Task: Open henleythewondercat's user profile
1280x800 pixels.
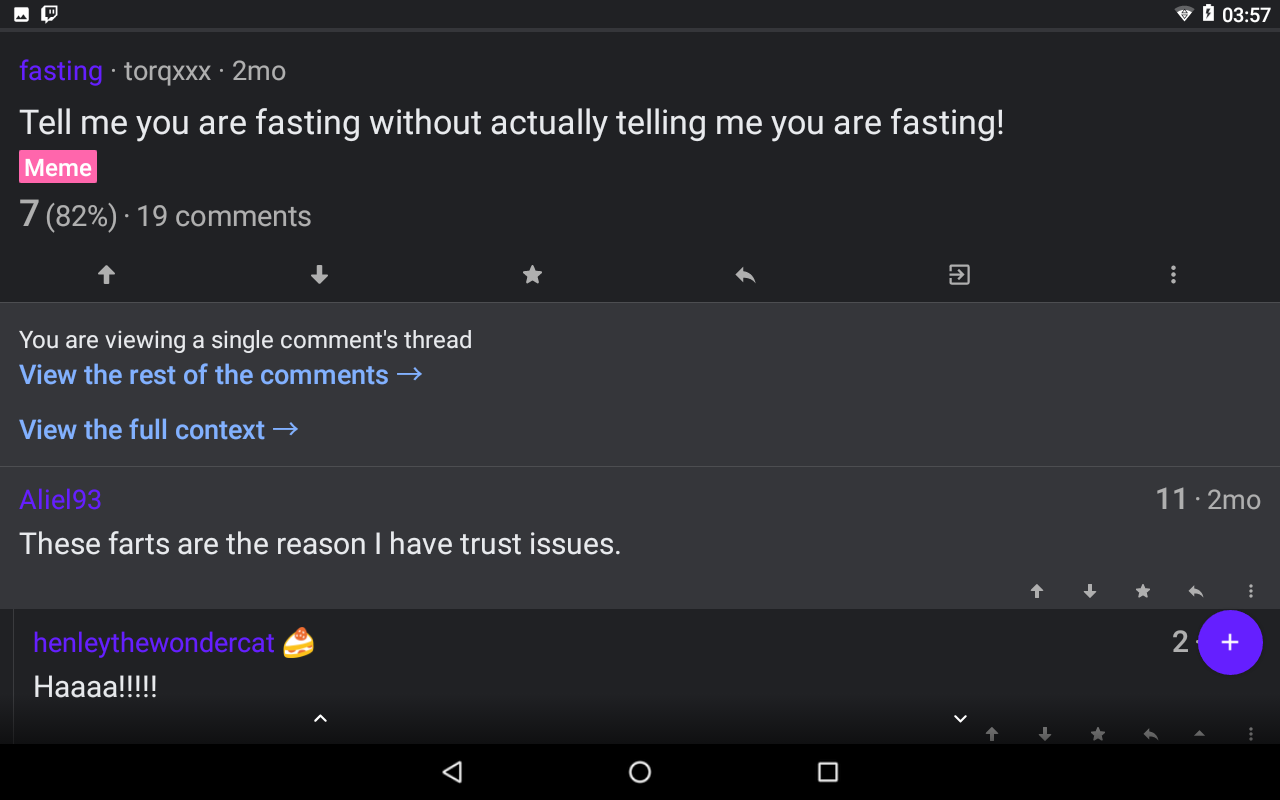Action: pos(154,642)
